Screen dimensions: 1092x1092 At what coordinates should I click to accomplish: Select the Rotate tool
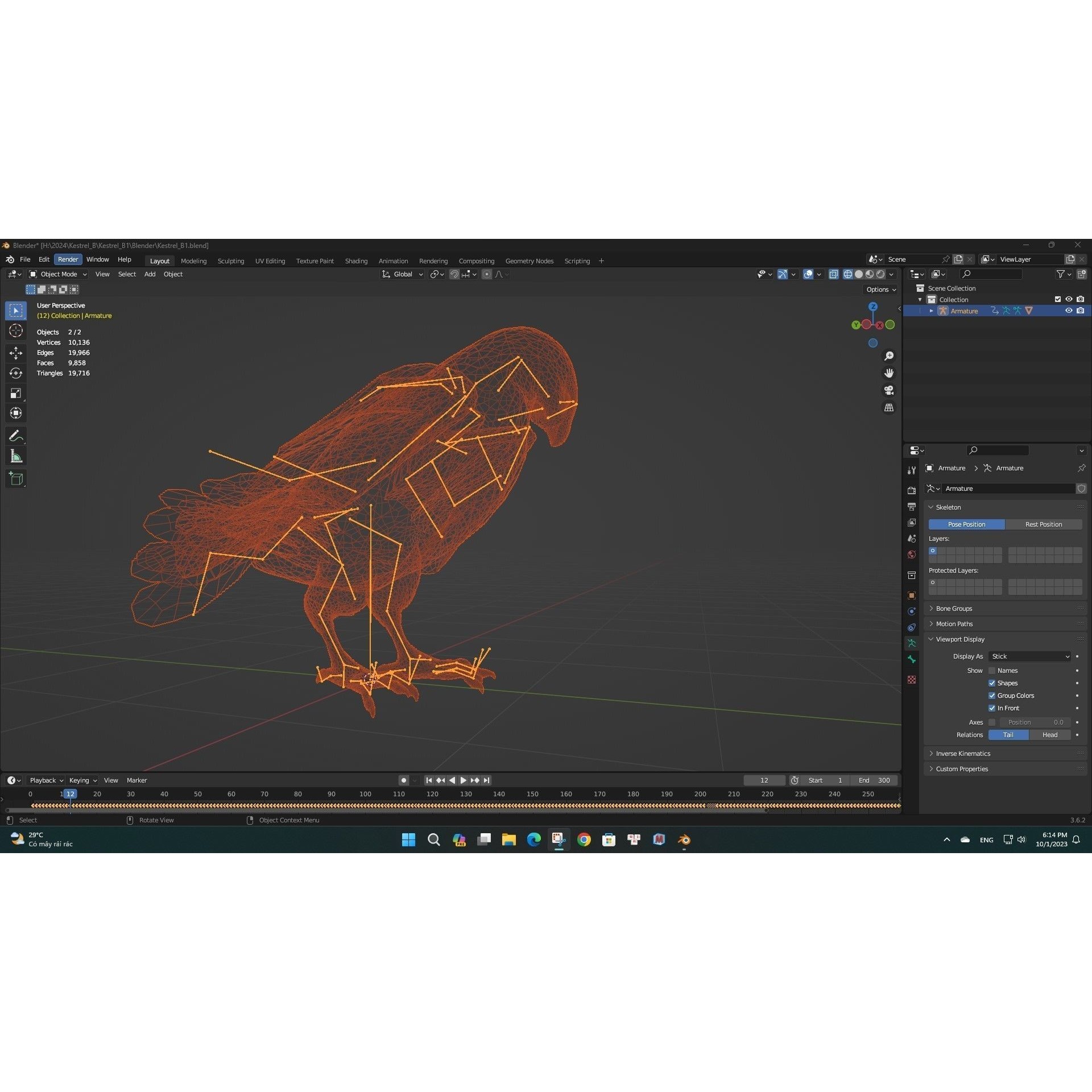pyautogui.click(x=16, y=373)
